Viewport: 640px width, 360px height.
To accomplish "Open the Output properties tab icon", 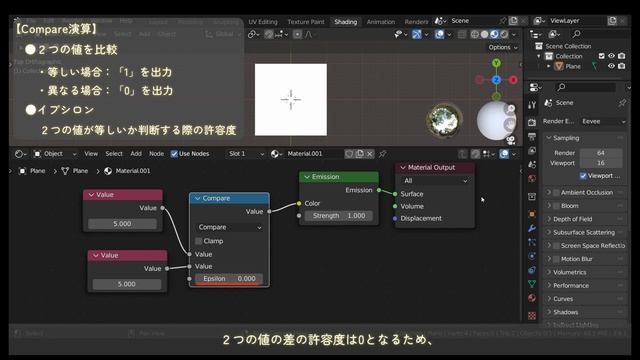I will point(531,136).
